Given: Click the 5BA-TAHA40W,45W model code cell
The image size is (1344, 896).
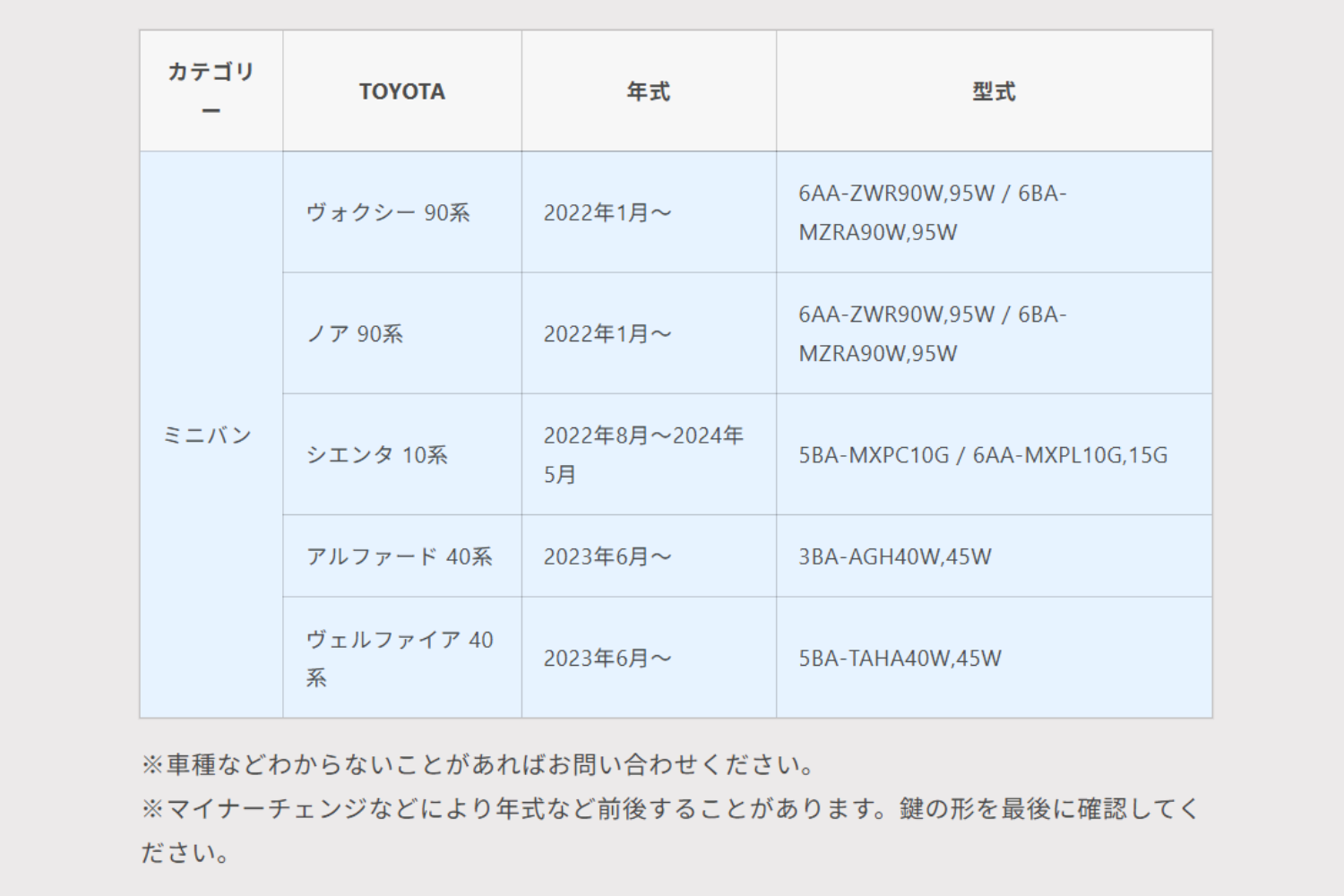Looking at the screenshot, I should click(994, 658).
